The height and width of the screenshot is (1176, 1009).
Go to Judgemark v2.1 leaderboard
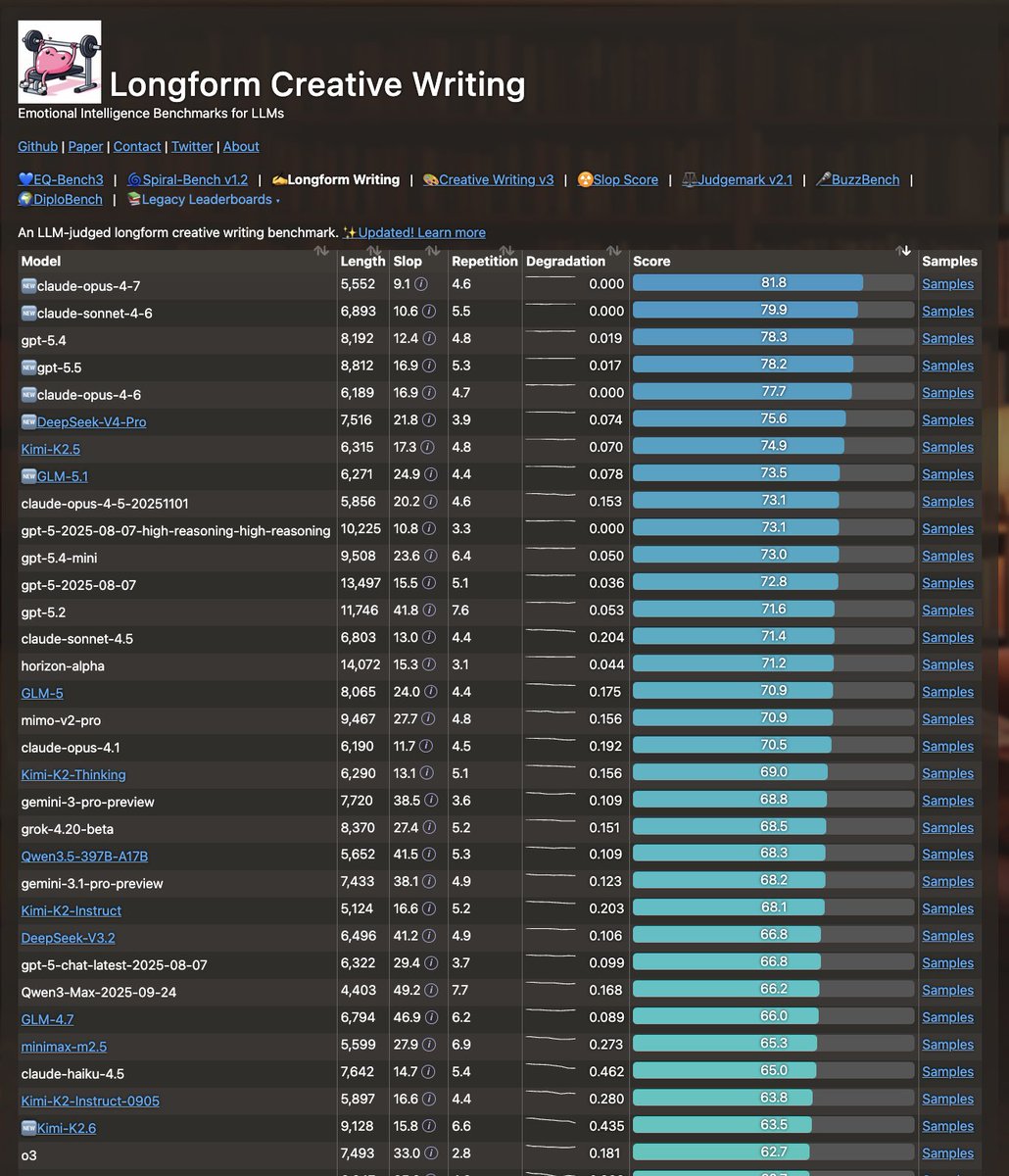(737, 180)
